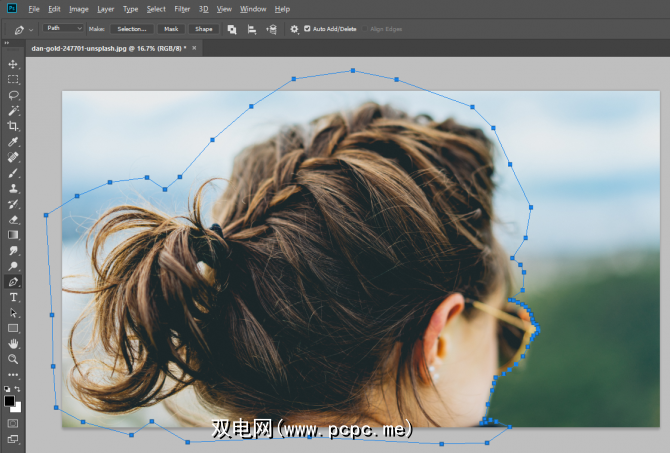Select the Lasso tool
The width and height of the screenshot is (670, 453).
(x=13, y=95)
